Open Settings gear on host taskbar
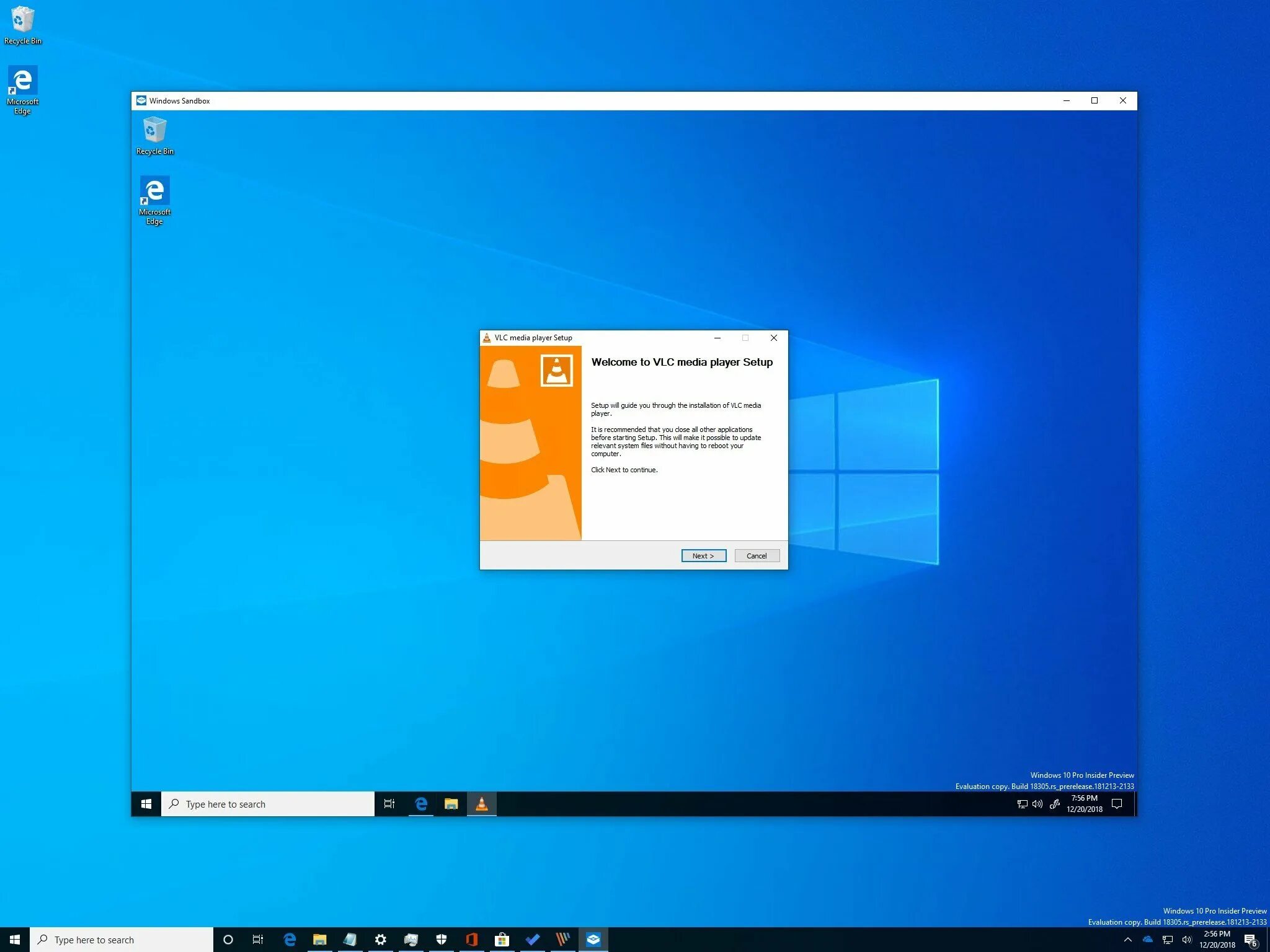 tap(380, 940)
